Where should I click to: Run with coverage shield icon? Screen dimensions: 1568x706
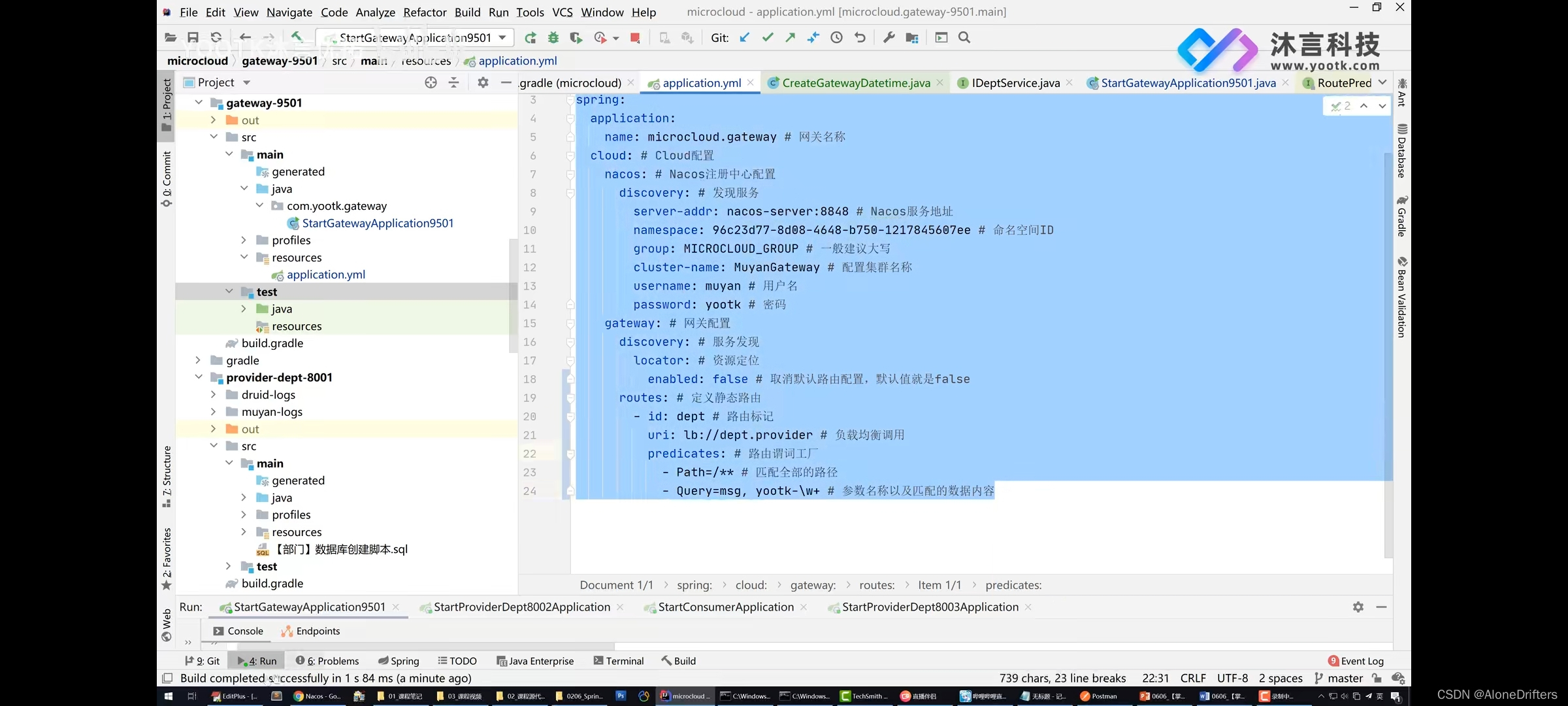576,38
